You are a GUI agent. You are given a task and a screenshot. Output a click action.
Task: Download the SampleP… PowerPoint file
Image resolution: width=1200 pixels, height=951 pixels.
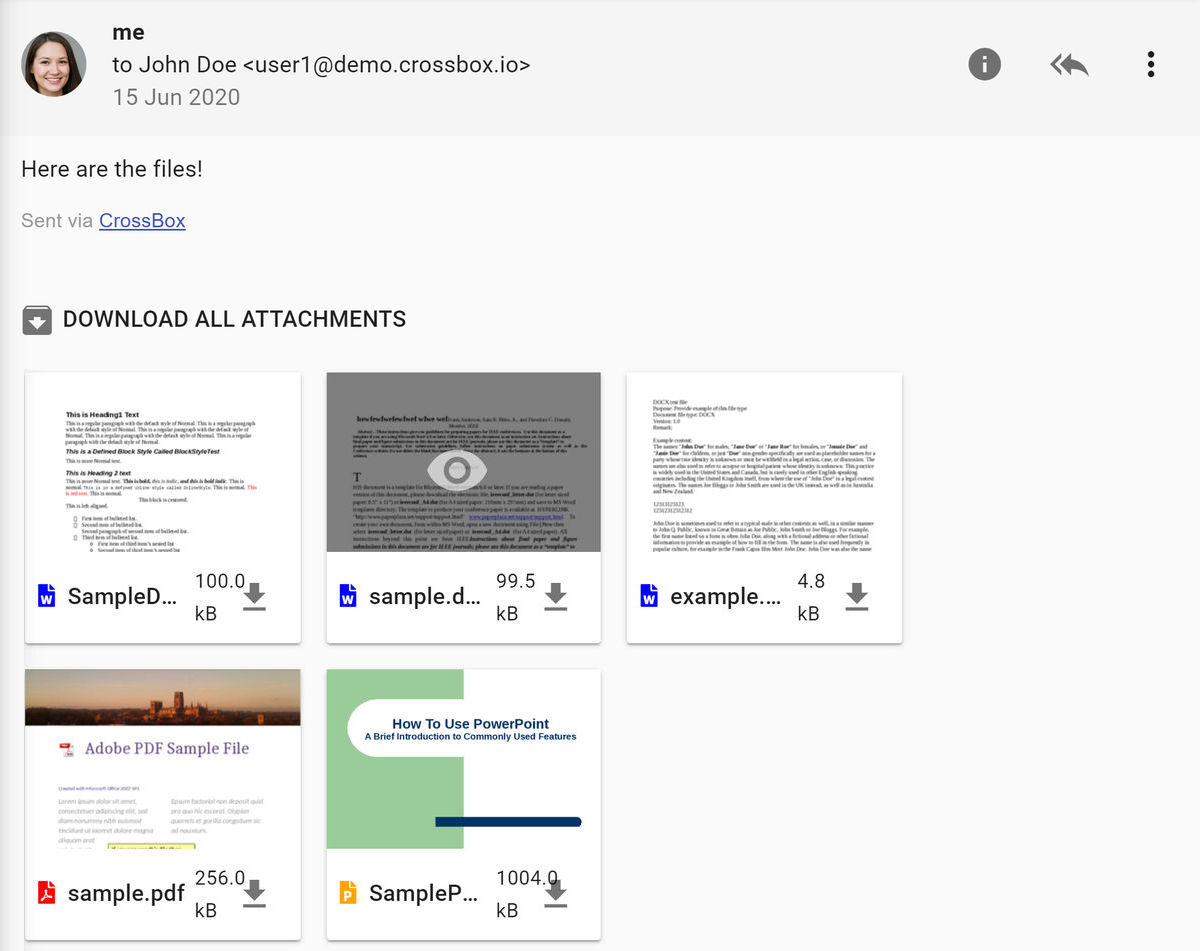click(x=556, y=893)
